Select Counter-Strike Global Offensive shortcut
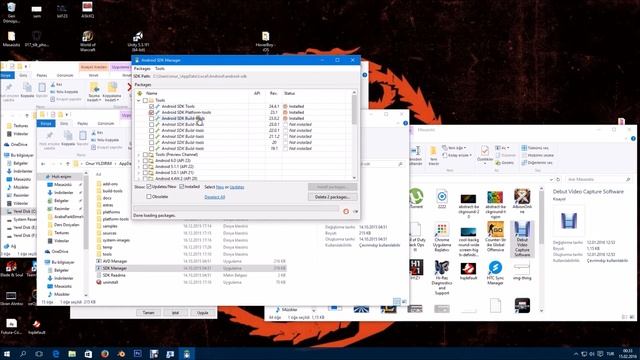The width and height of the screenshot is (640, 360). click(495, 237)
